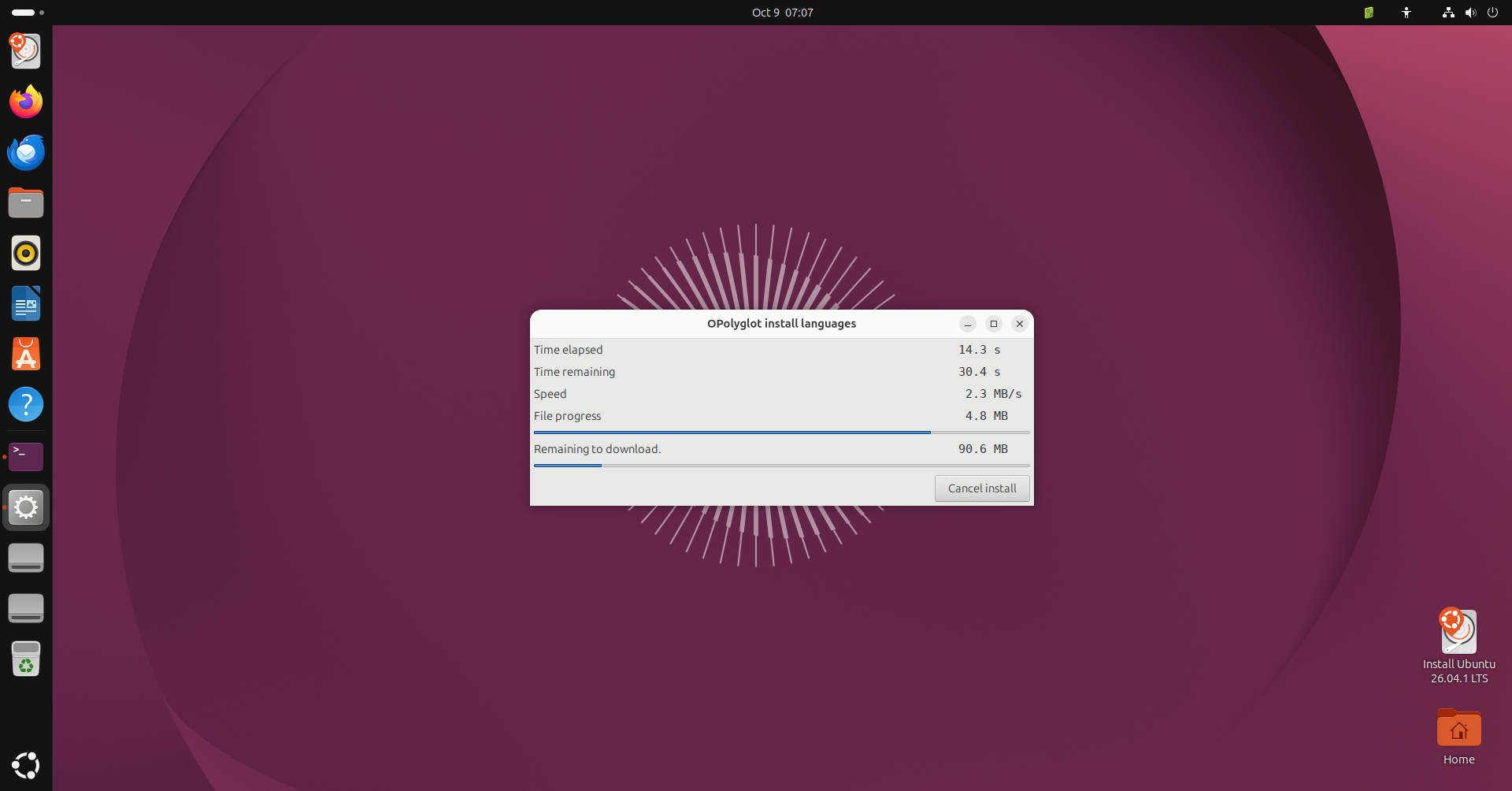Click the OPolyglot install languages title
Viewport: 1512px width, 791px height.
point(781,324)
